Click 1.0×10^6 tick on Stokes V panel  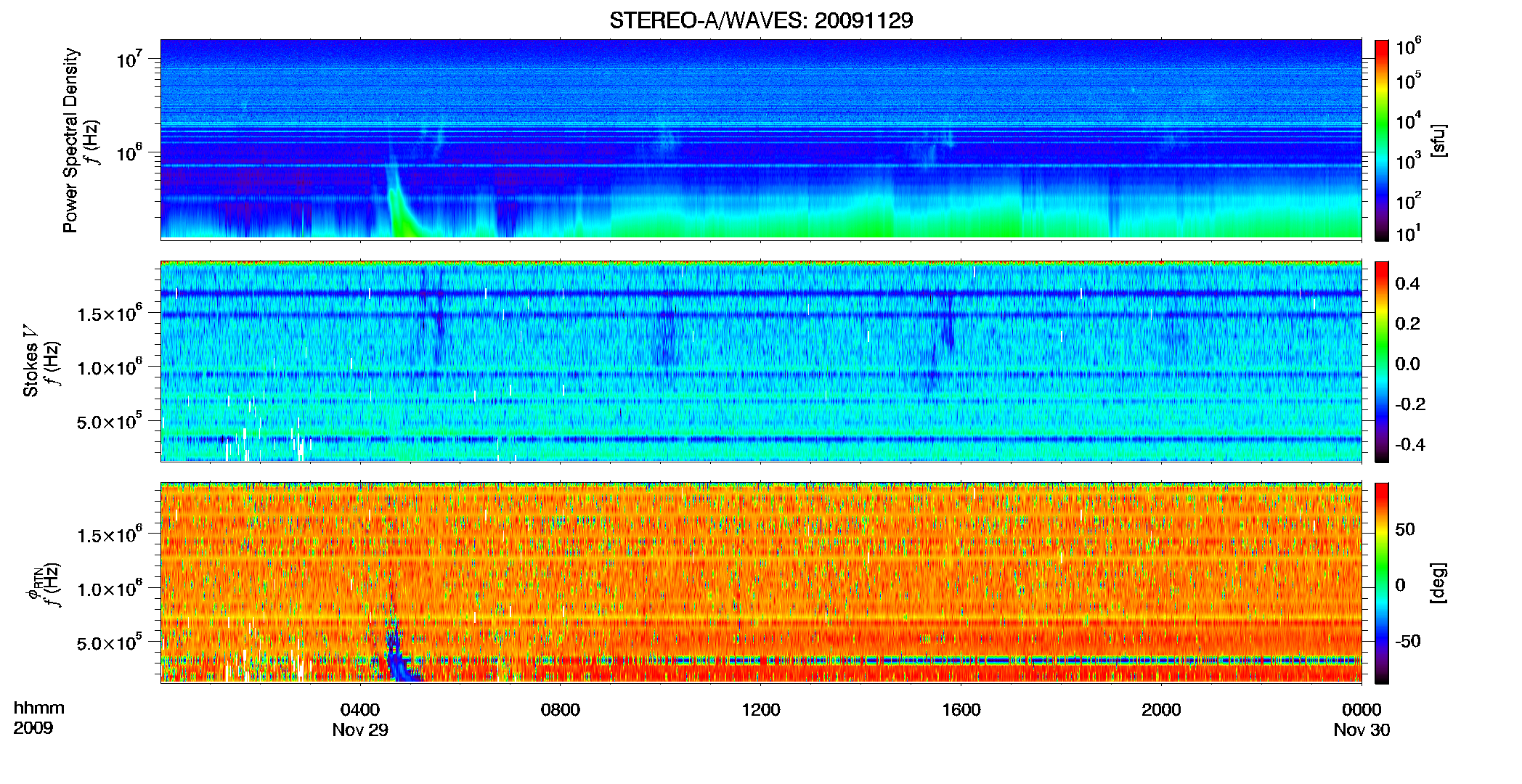(110, 367)
